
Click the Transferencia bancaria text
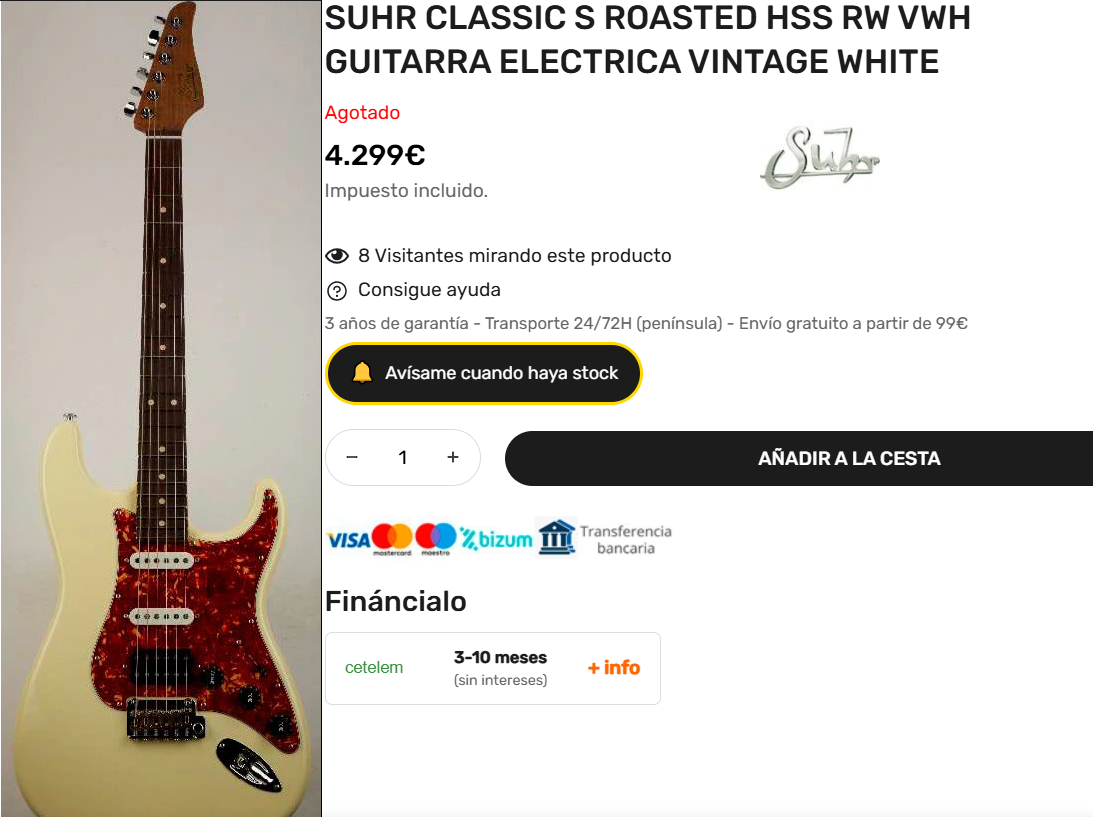click(625, 540)
